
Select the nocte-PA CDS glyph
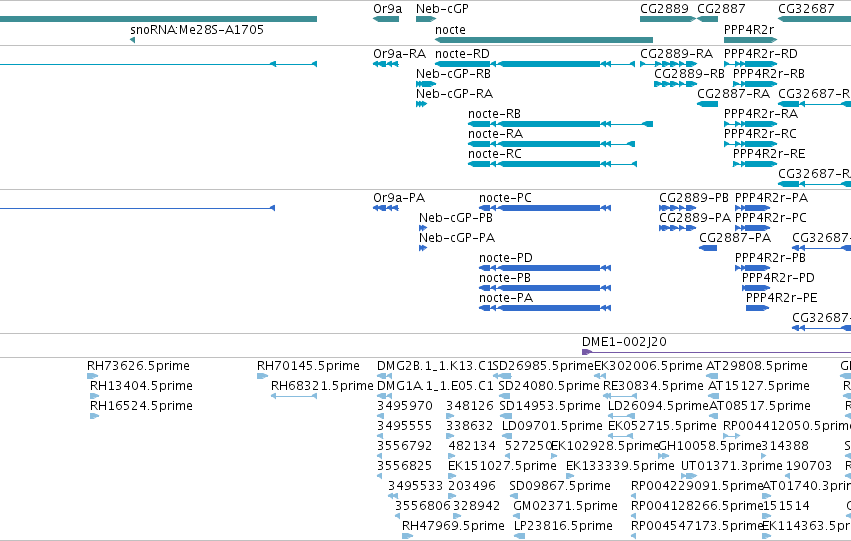[x=545, y=308]
